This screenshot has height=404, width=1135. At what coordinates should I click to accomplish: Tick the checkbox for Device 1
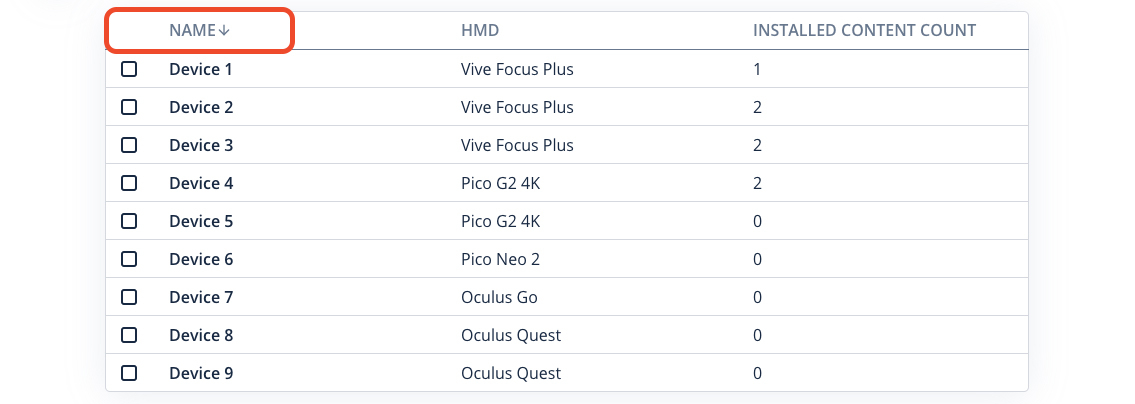click(x=129, y=70)
